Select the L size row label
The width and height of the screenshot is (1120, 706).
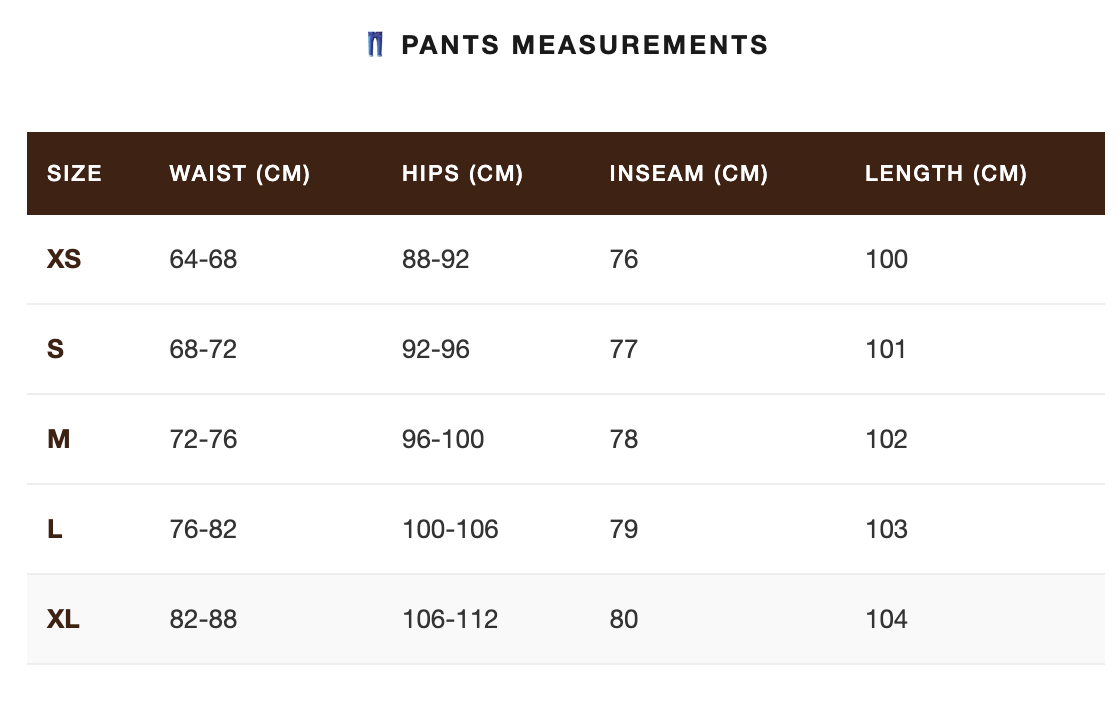[x=54, y=530]
